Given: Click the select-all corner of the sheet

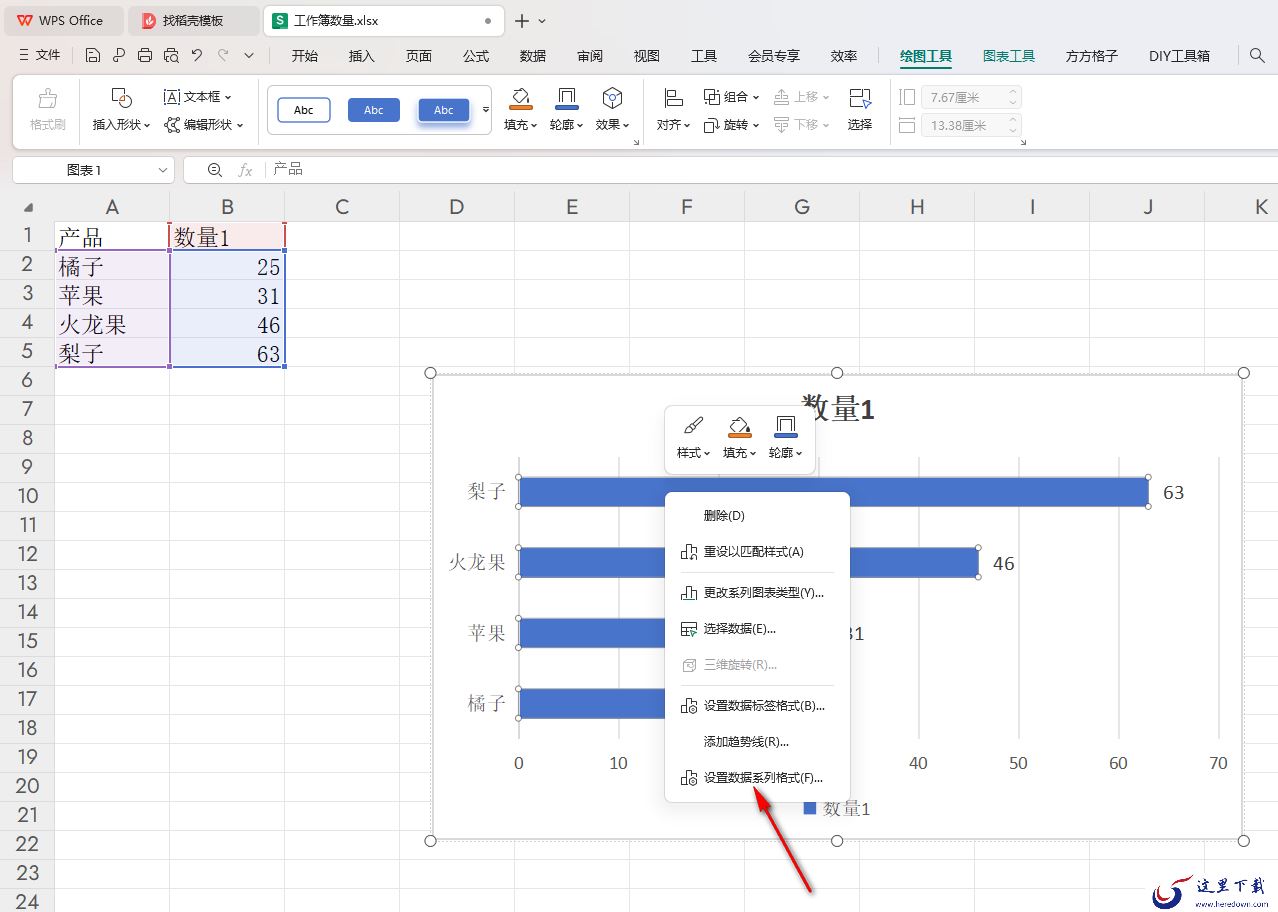Looking at the screenshot, I should click(28, 208).
